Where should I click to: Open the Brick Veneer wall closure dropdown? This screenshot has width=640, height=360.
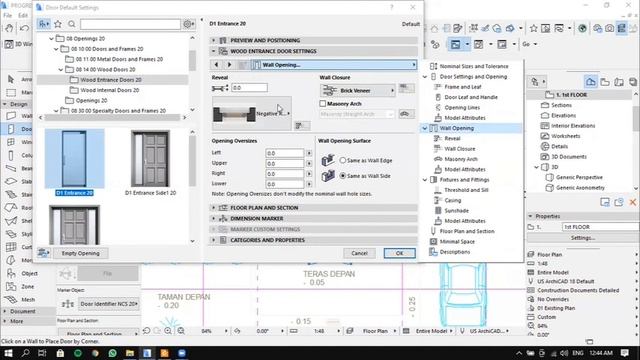(358, 90)
